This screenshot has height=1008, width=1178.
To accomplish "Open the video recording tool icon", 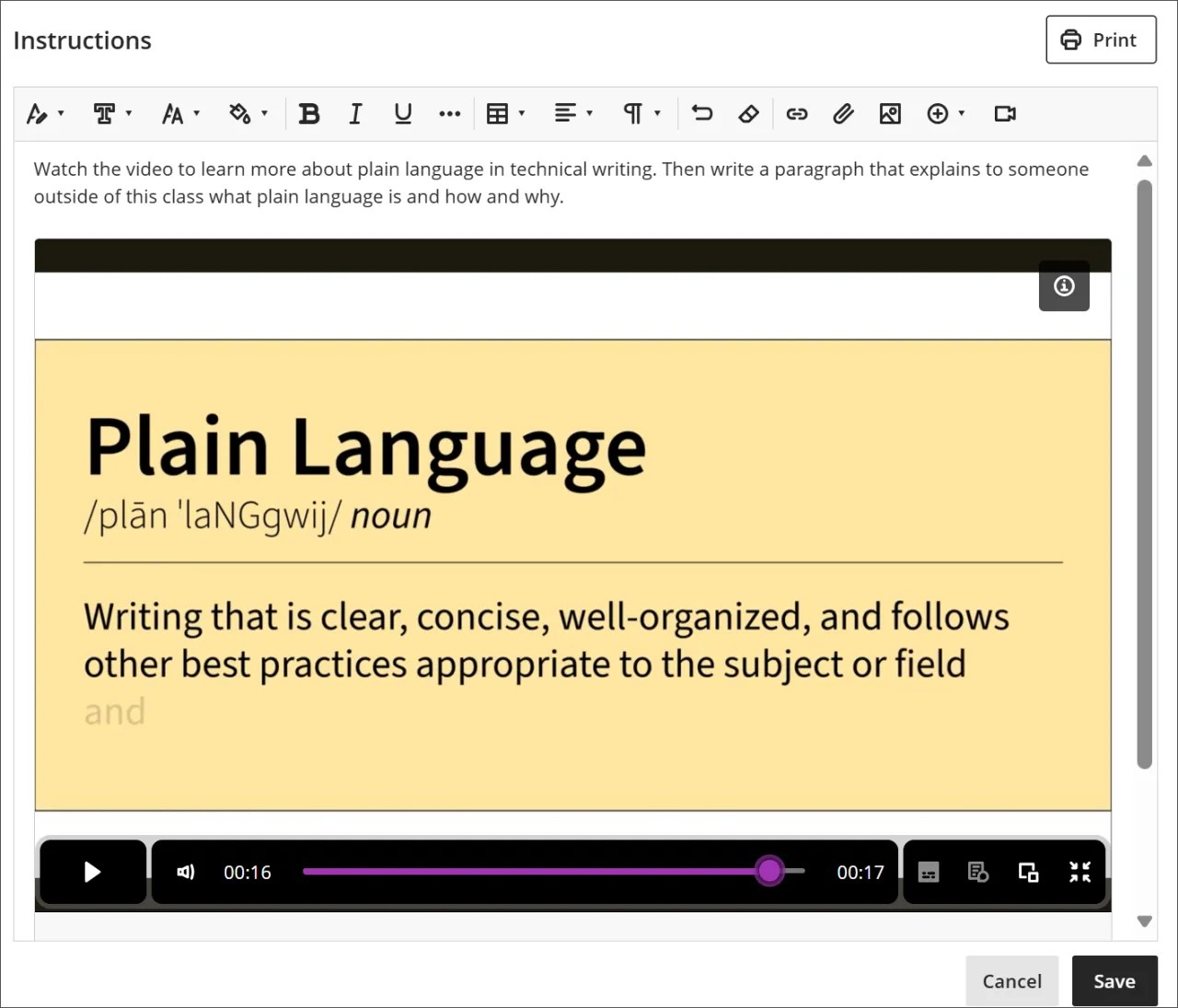I will point(1004,113).
